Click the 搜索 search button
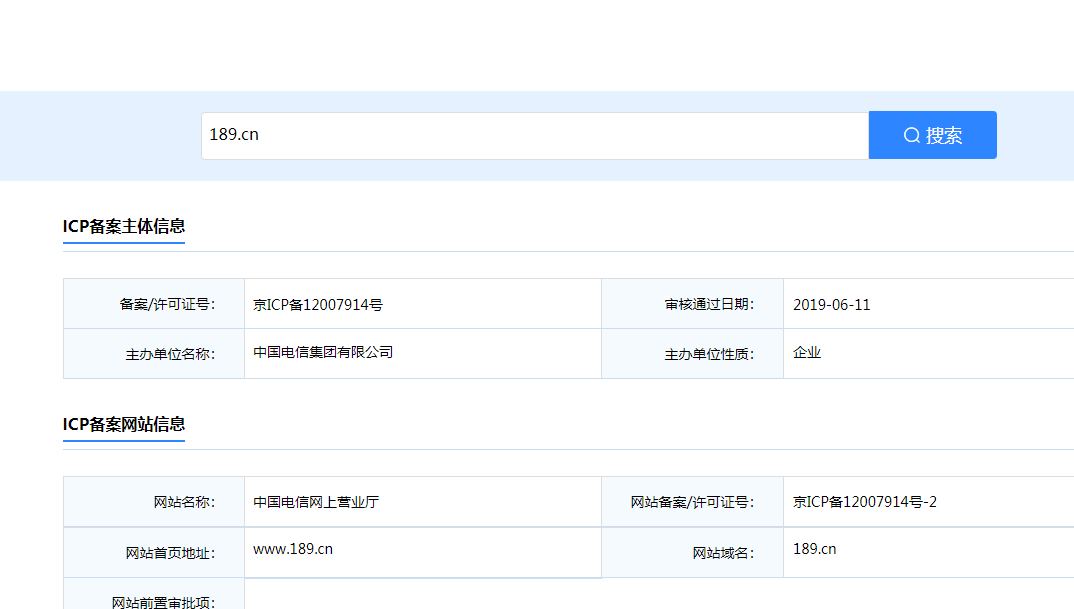The height and width of the screenshot is (609, 1074). (x=932, y=135)
